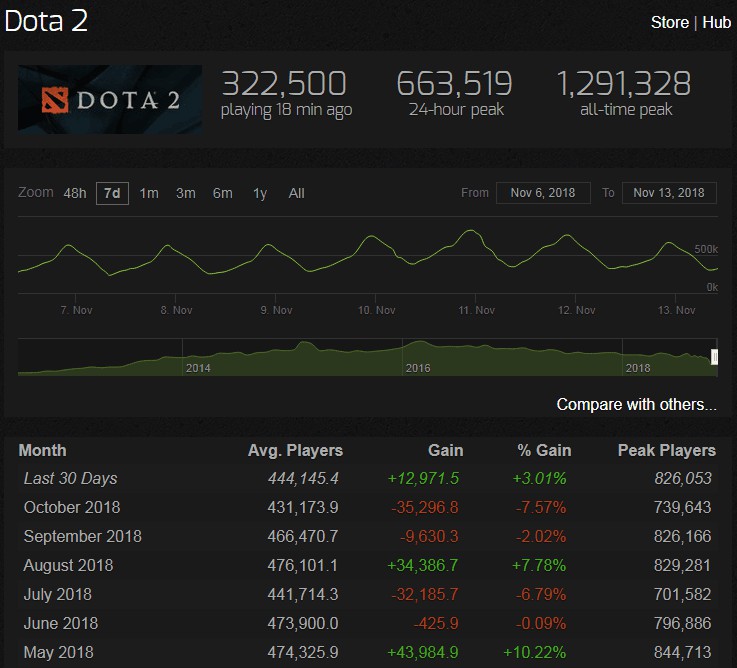Open the Hub link
Image resolution: width=737 pixels, height=668 pixels.
717,22
